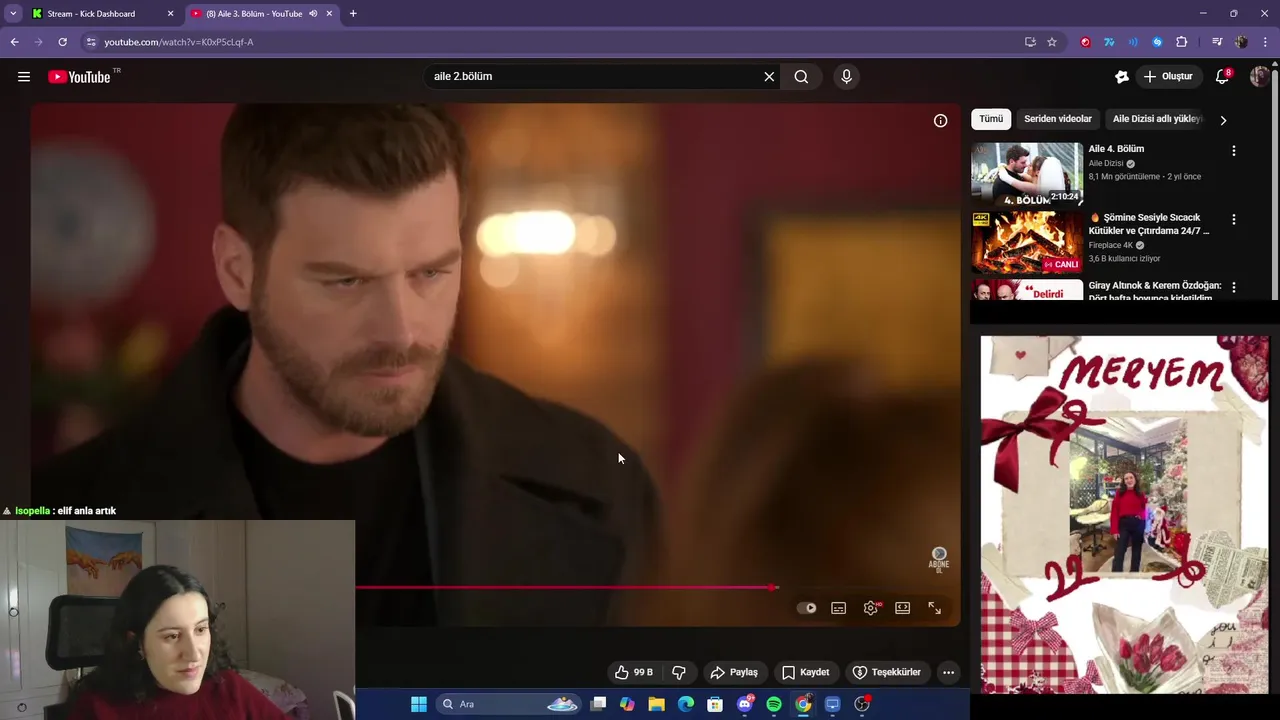
Task: Enter fullscreen in the video player
Action: click(x=935, y=608)
